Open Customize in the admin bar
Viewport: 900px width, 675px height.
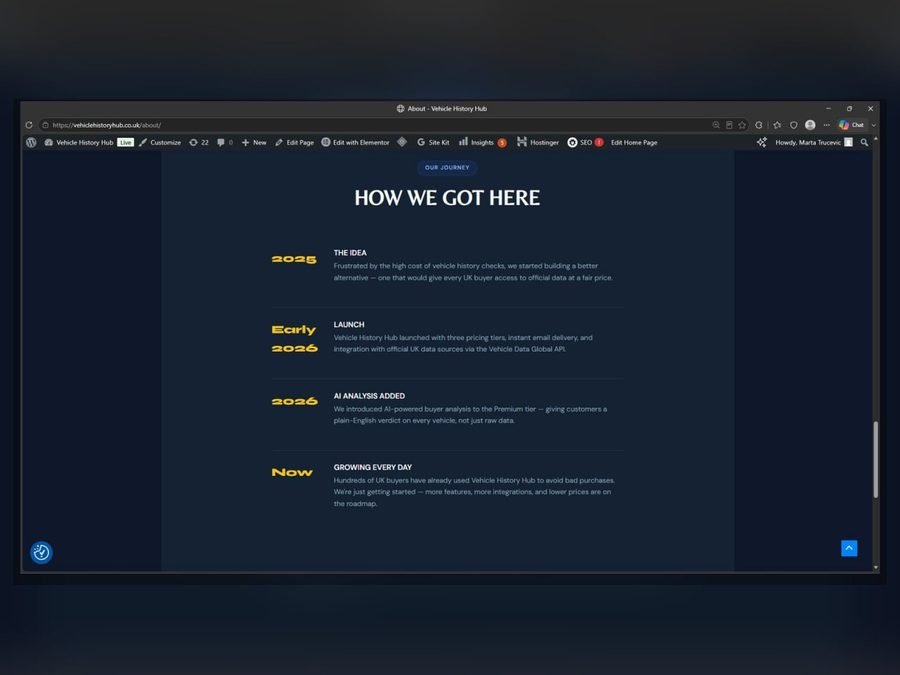point(160,142)
